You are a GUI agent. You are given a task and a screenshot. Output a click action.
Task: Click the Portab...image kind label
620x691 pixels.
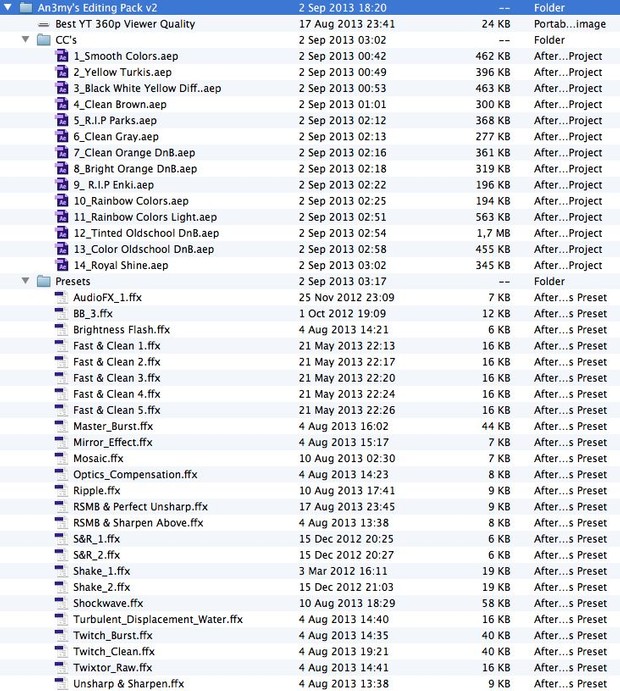570,24
